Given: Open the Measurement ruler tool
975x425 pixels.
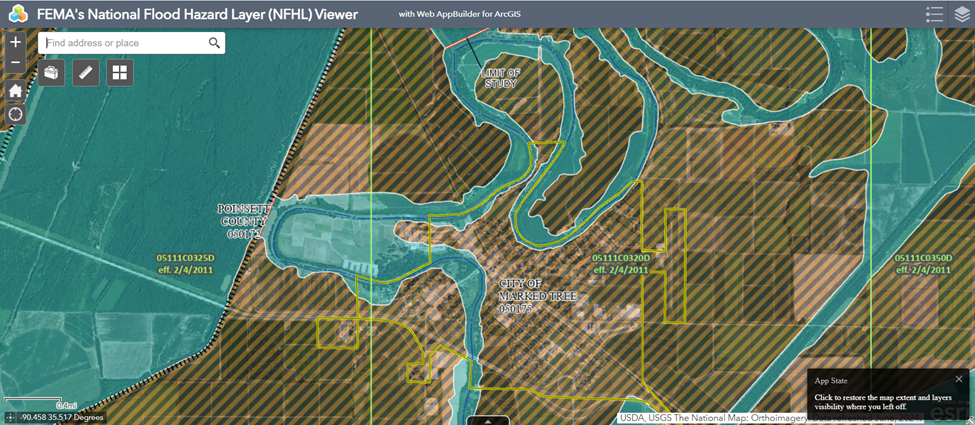Looking at the screenshot, I should (86, 72).
